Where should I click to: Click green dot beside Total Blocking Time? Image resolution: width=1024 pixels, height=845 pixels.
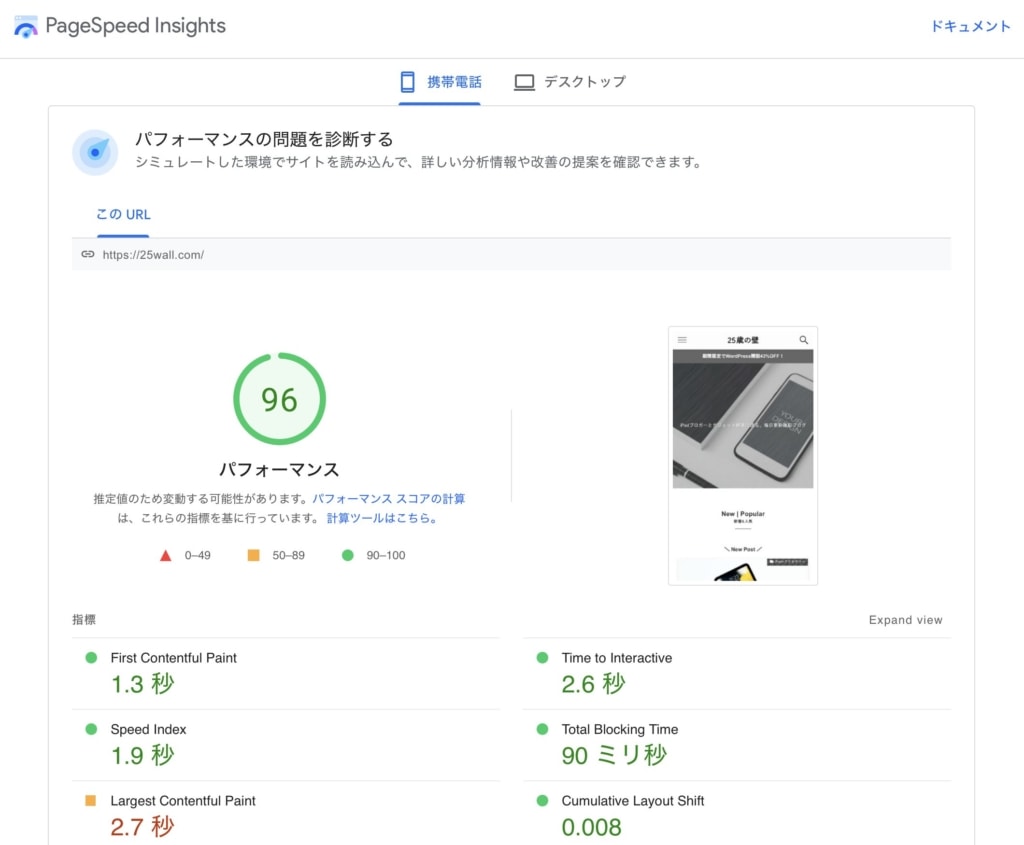pos(542,729)
